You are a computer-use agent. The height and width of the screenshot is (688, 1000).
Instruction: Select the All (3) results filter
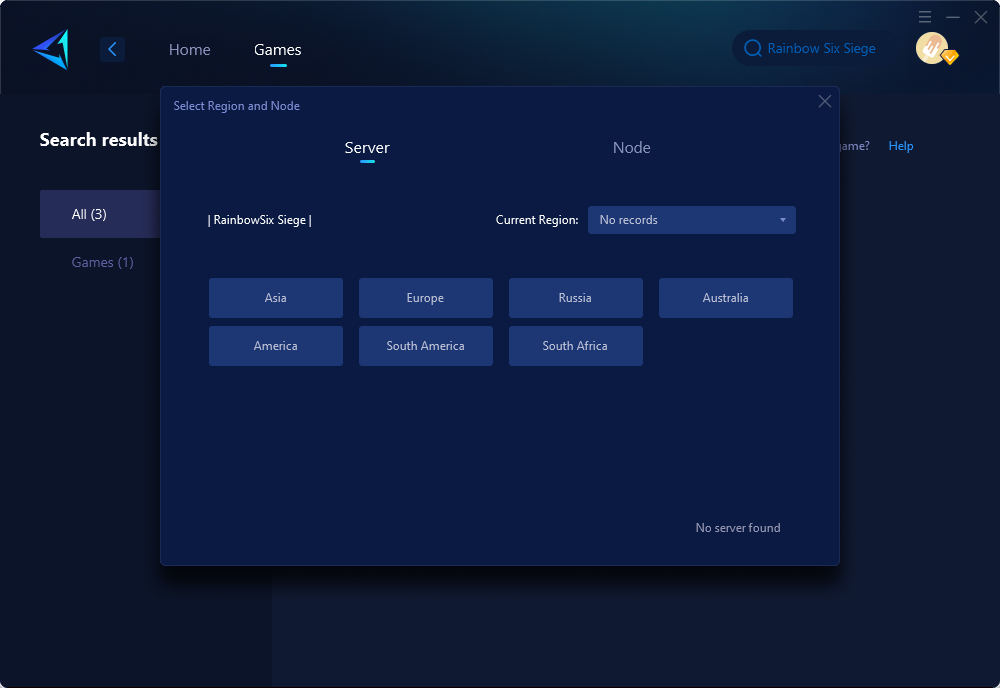coord(100,214)
